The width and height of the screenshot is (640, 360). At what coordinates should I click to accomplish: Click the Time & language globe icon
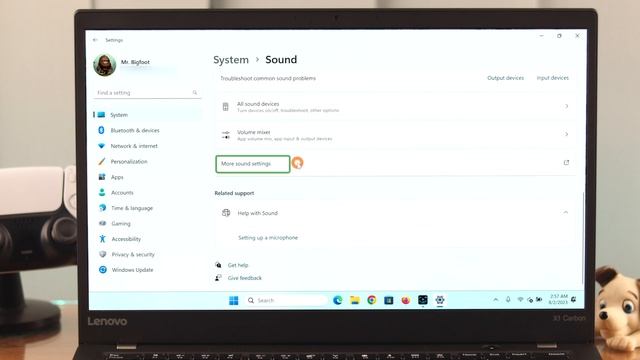click(102, 208)
